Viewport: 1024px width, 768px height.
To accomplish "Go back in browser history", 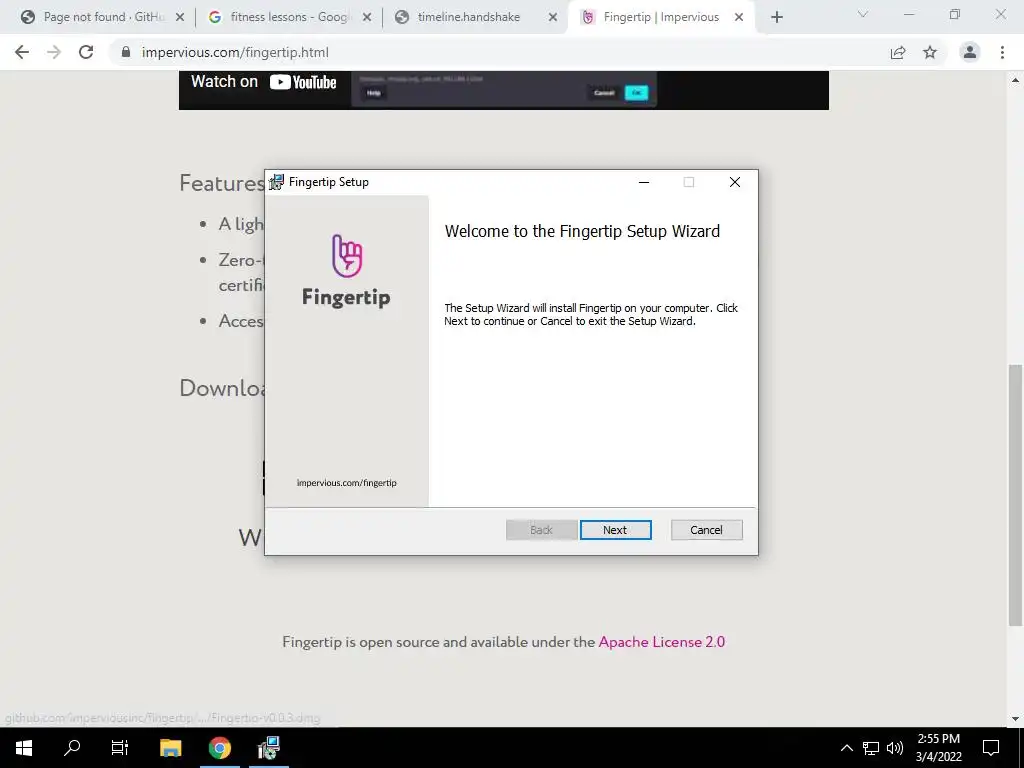I will click(x=22, y=52).
